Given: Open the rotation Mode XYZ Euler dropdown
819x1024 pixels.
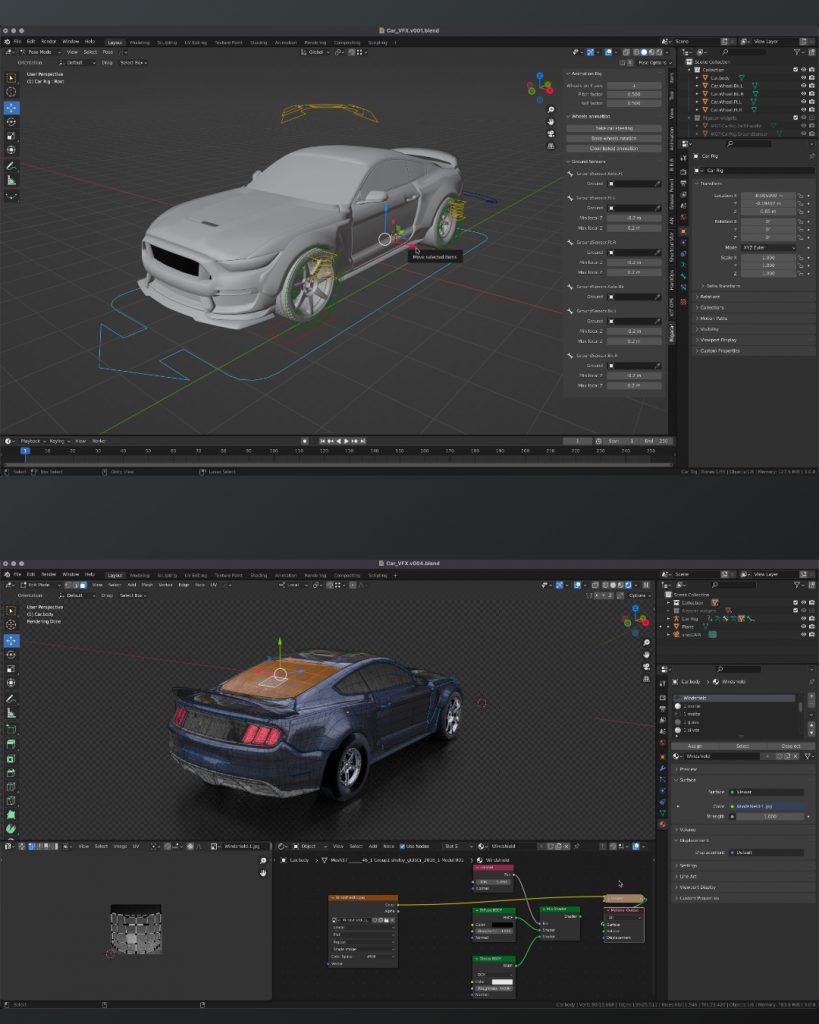Looking at the screenshot, I should click(768, 247).
